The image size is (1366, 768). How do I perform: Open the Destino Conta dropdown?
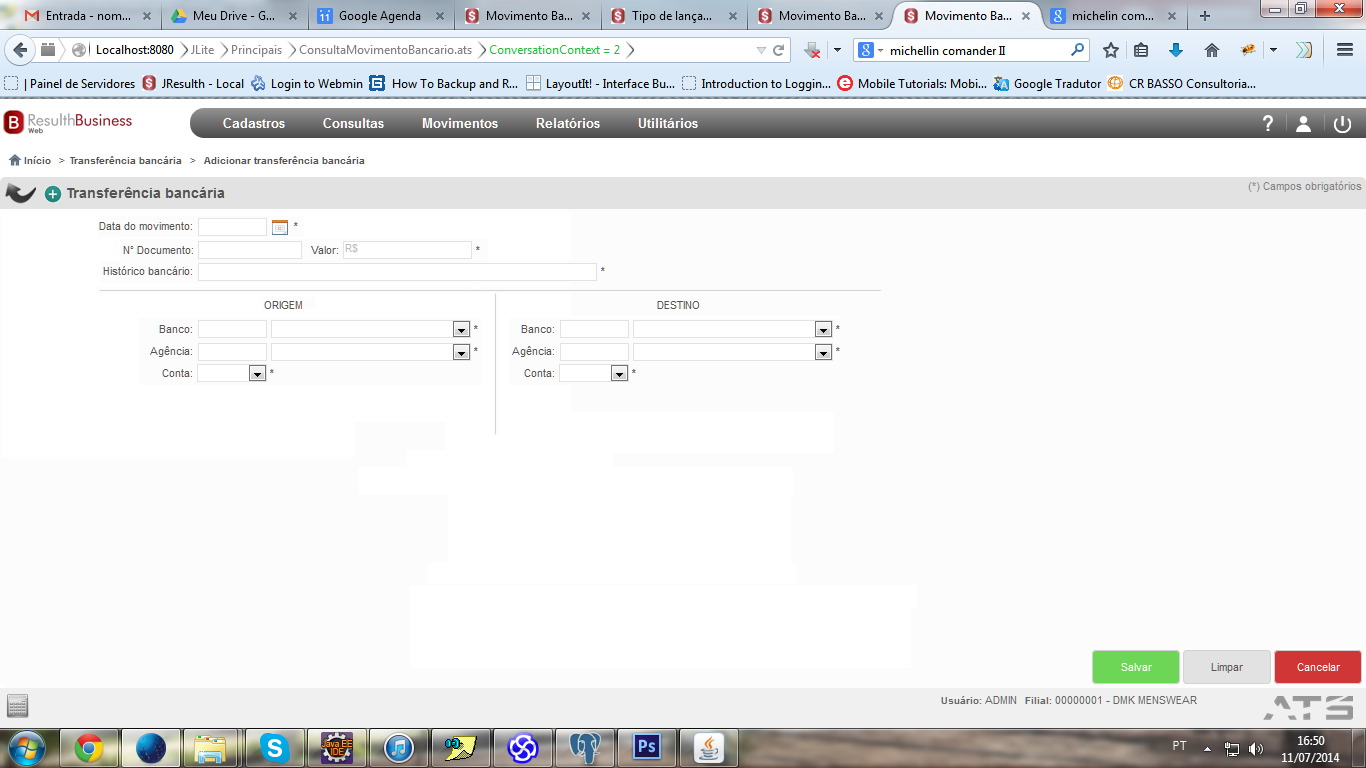point(619,373)
